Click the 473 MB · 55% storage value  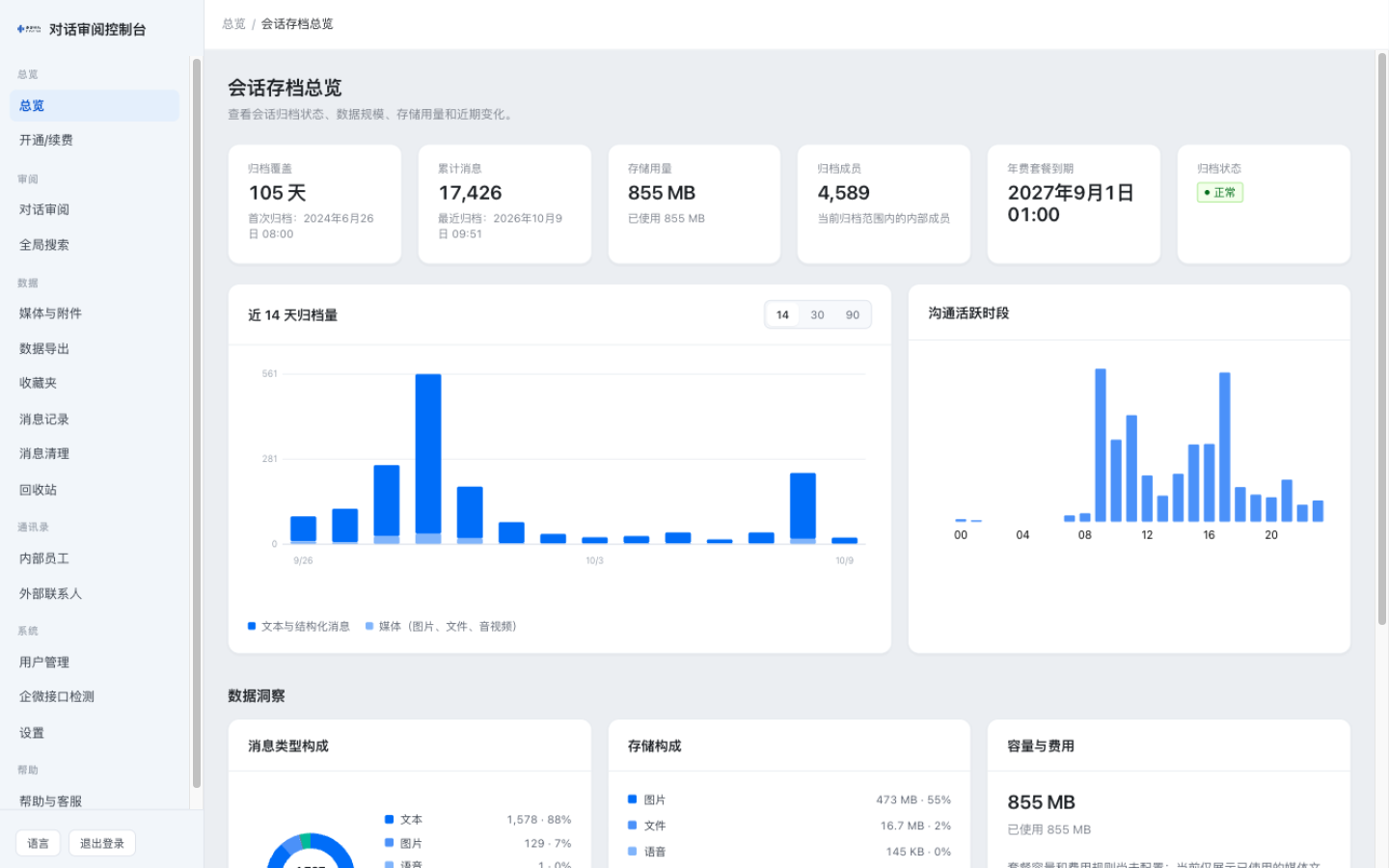(x=913, y=800)
